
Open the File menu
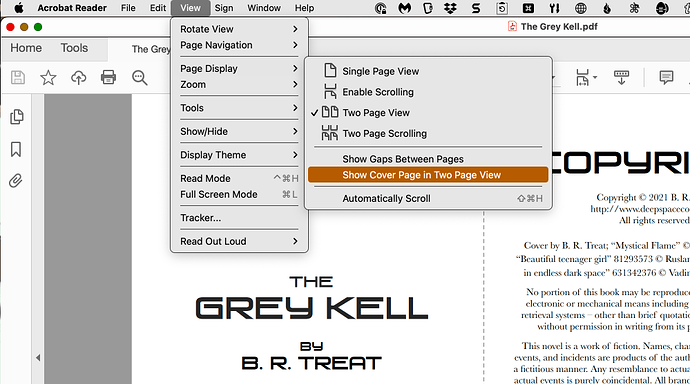pos(128,8)
